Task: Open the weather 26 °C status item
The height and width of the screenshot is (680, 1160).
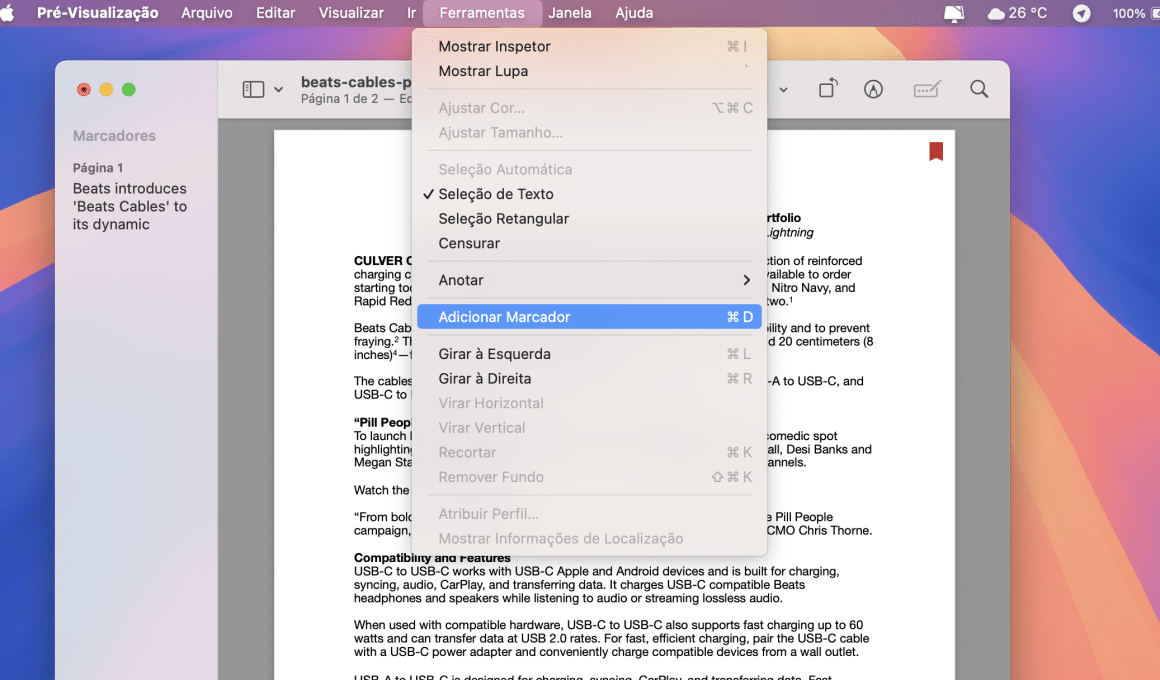Action: [x=1017, y=13]
